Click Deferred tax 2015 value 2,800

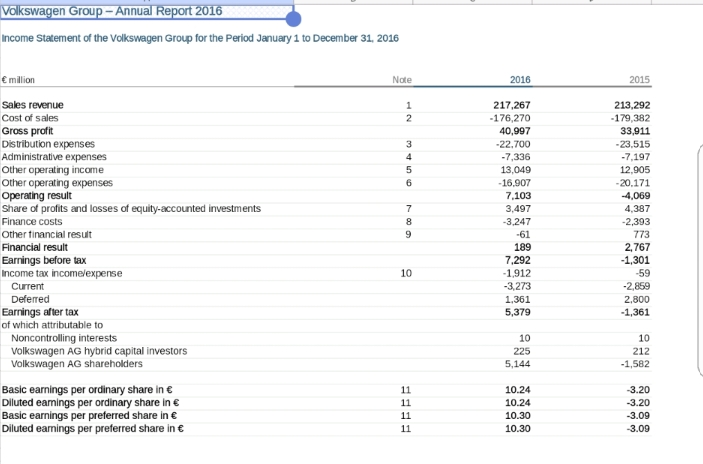[637, 299]
